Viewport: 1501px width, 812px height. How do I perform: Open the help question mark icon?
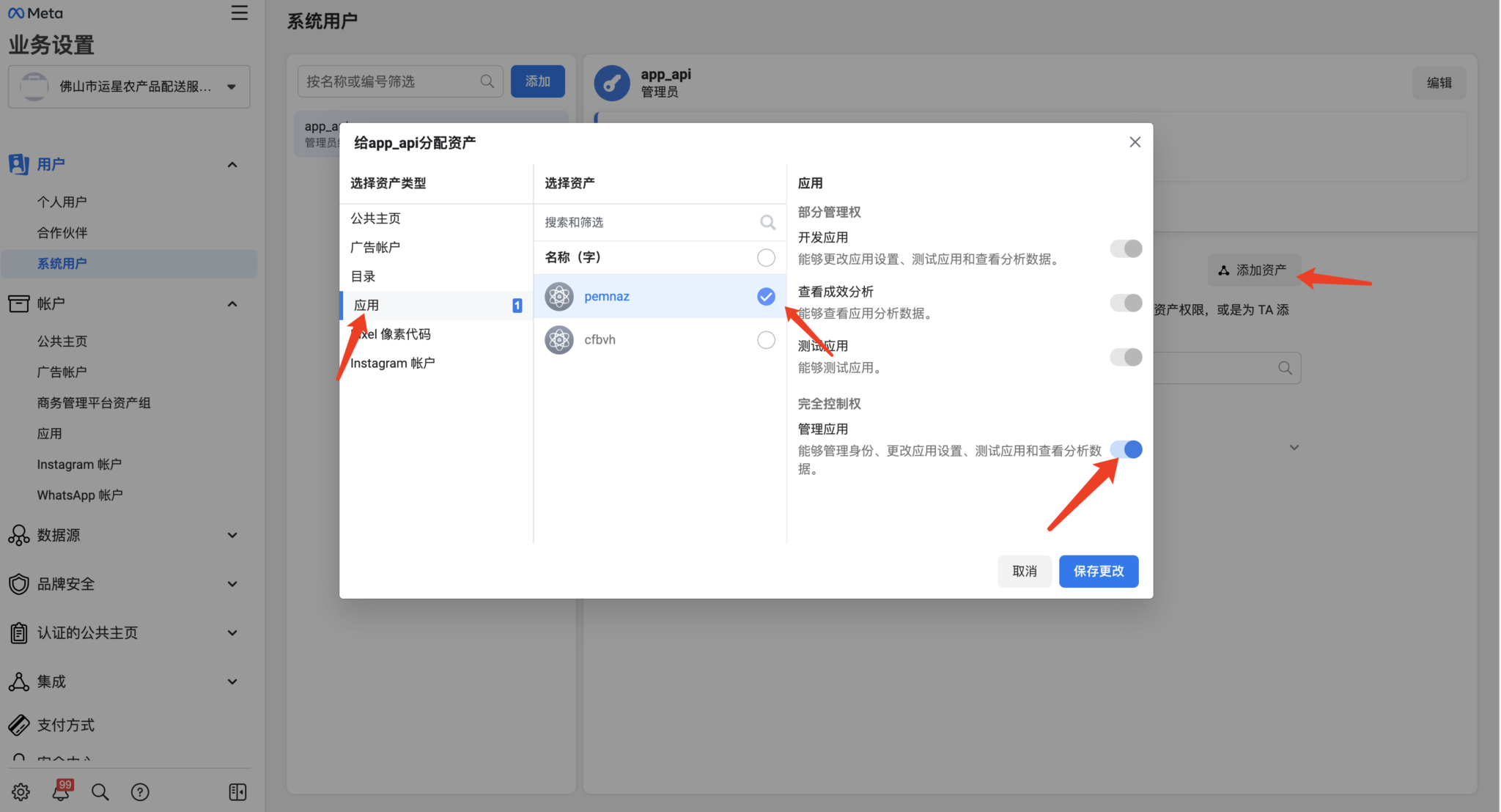coord(140,792)
